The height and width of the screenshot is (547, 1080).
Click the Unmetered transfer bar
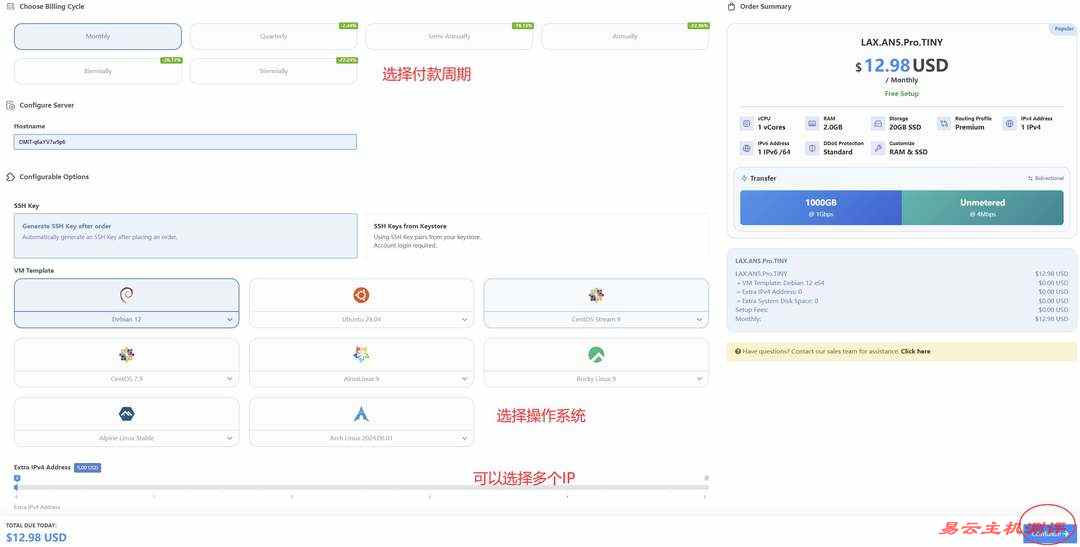tap(982, 207)
